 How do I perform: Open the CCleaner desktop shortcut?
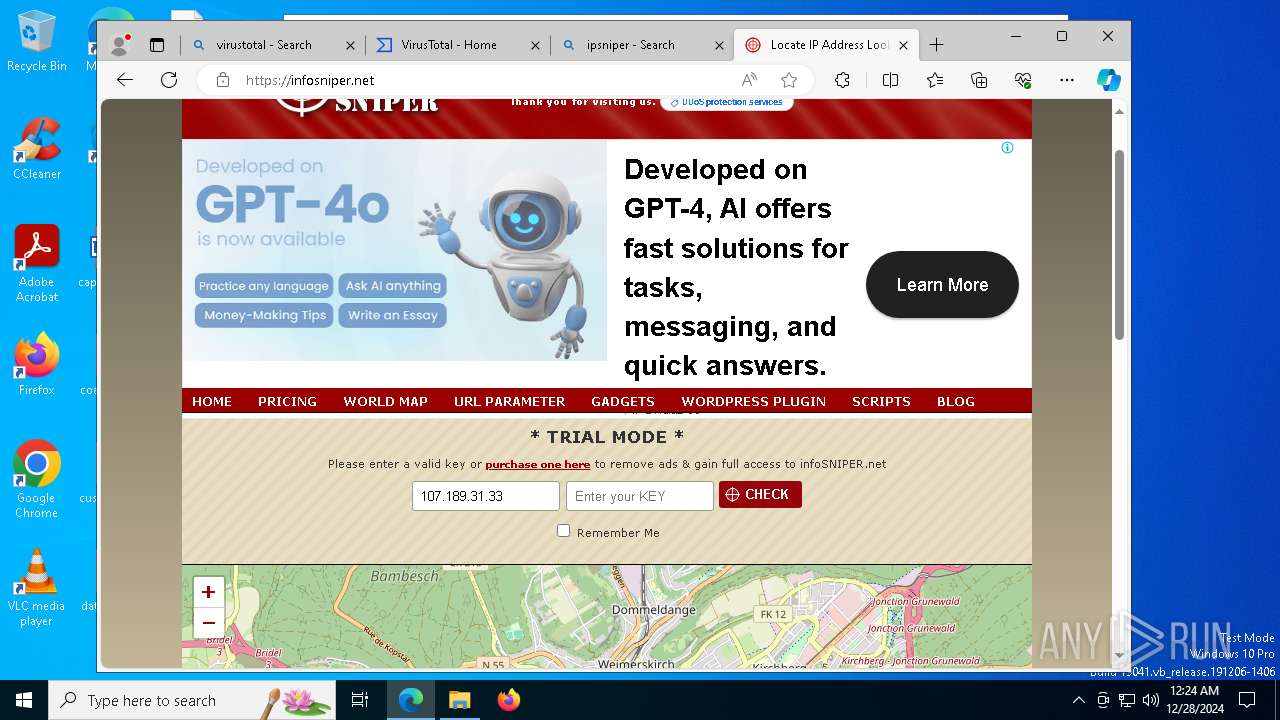click(x=37, y=149)
